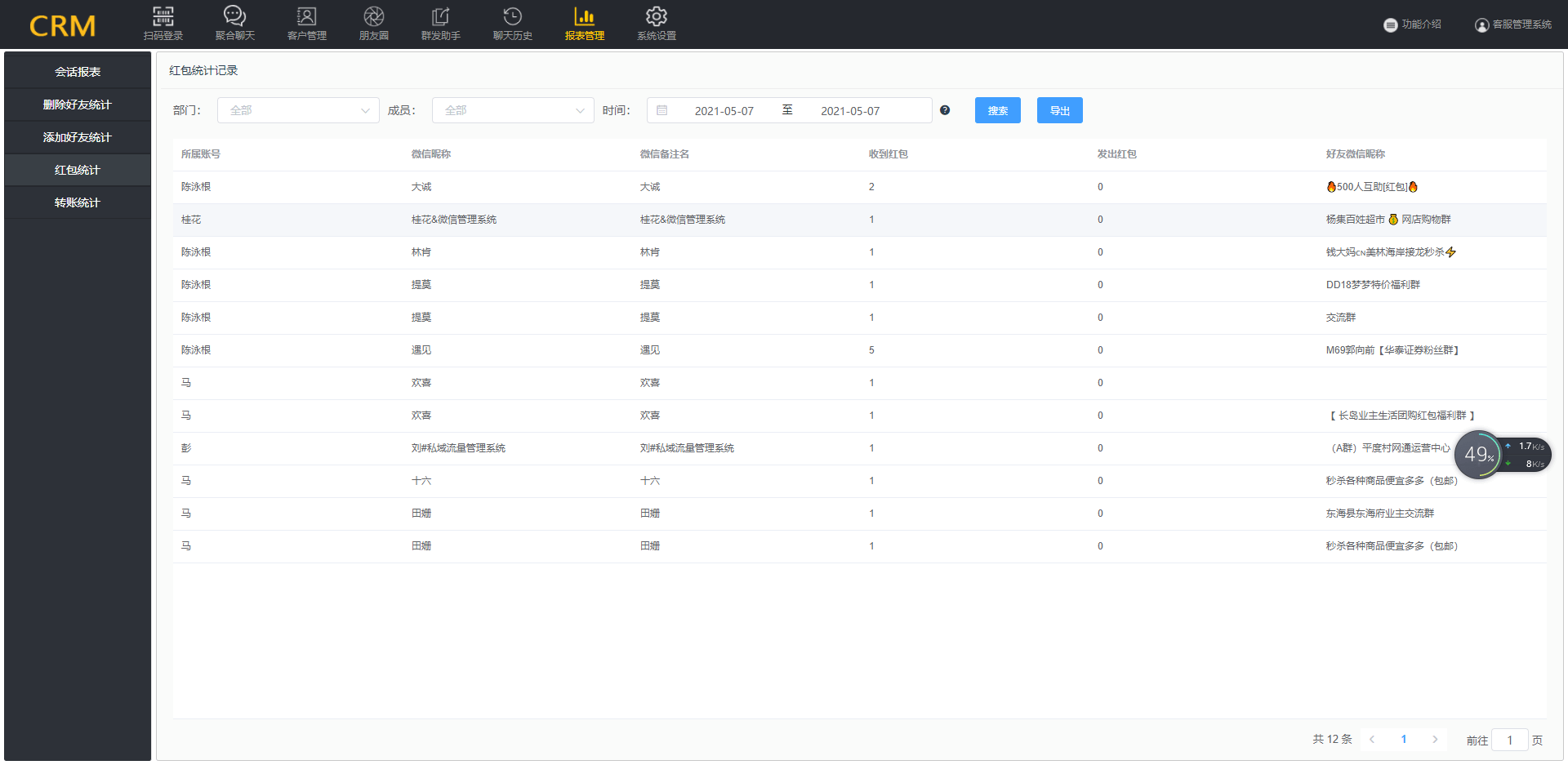Click the 长岛业主生活团购红包福利群 cell
Image resolution: width=1568 pixels, height=765 pixels.
click(1401, 416)
